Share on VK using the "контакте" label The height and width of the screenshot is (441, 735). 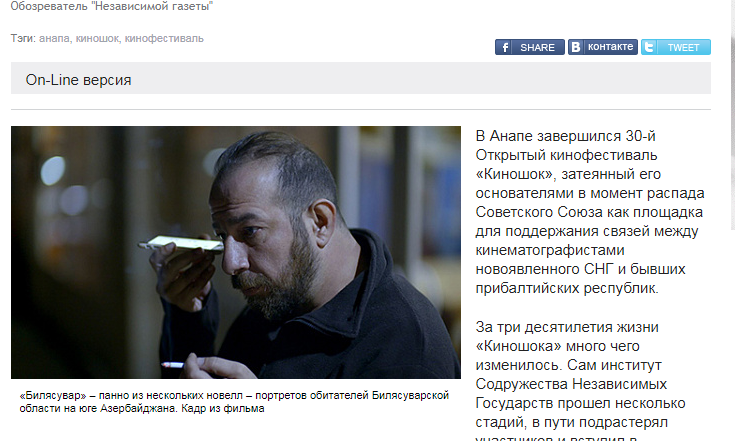[610, 47]
